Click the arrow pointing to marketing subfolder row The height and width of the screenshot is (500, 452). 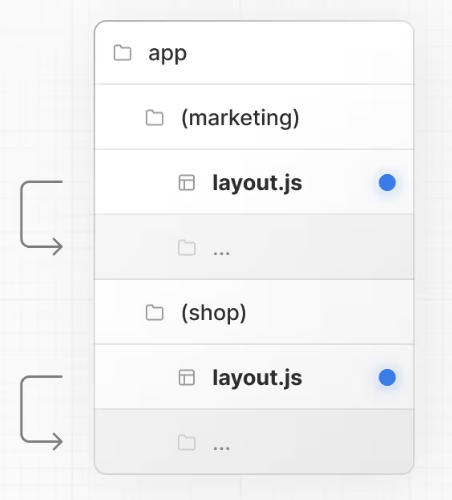(42, 218)
